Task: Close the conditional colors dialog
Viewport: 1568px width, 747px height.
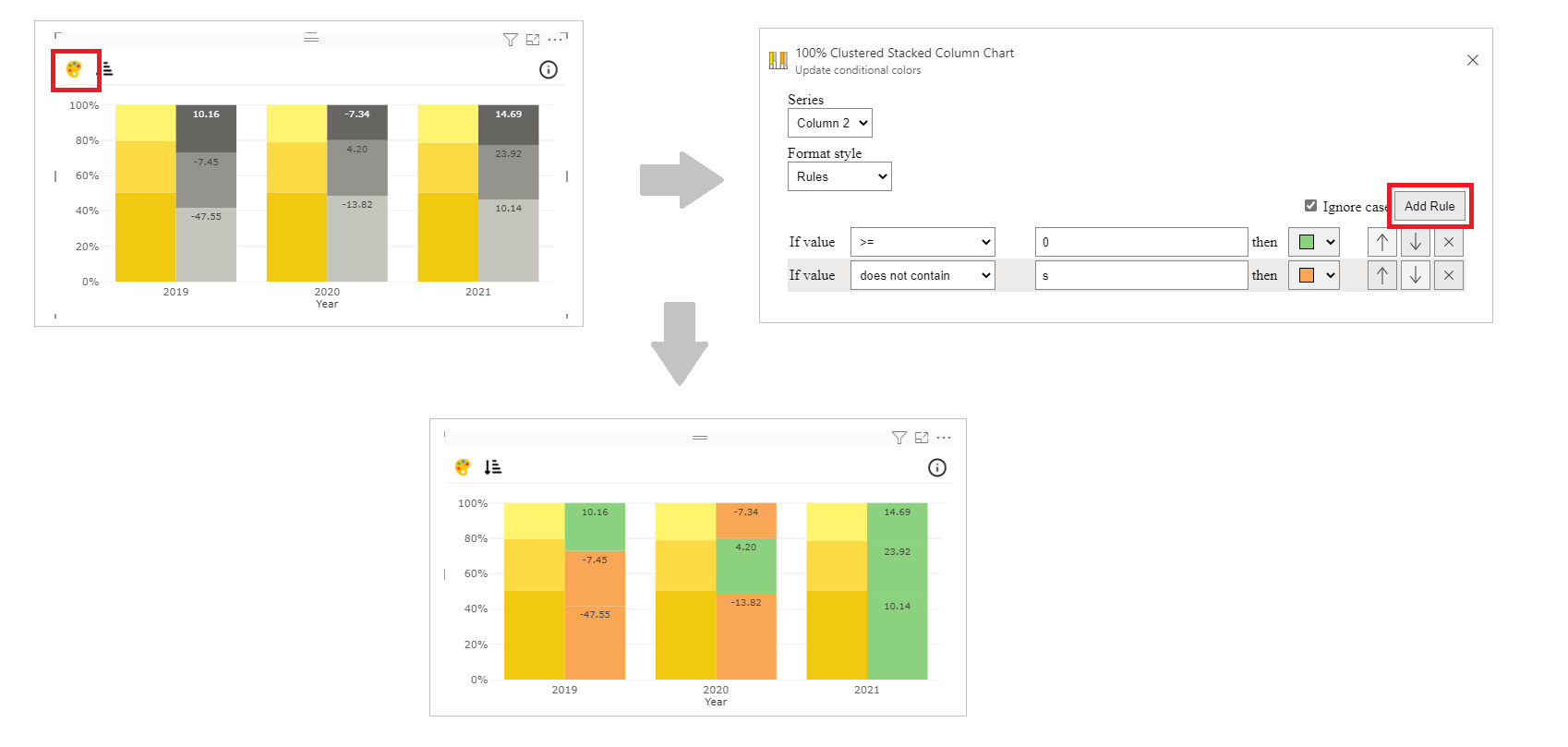Action: pyautogui.click(x=1472, y=59)
